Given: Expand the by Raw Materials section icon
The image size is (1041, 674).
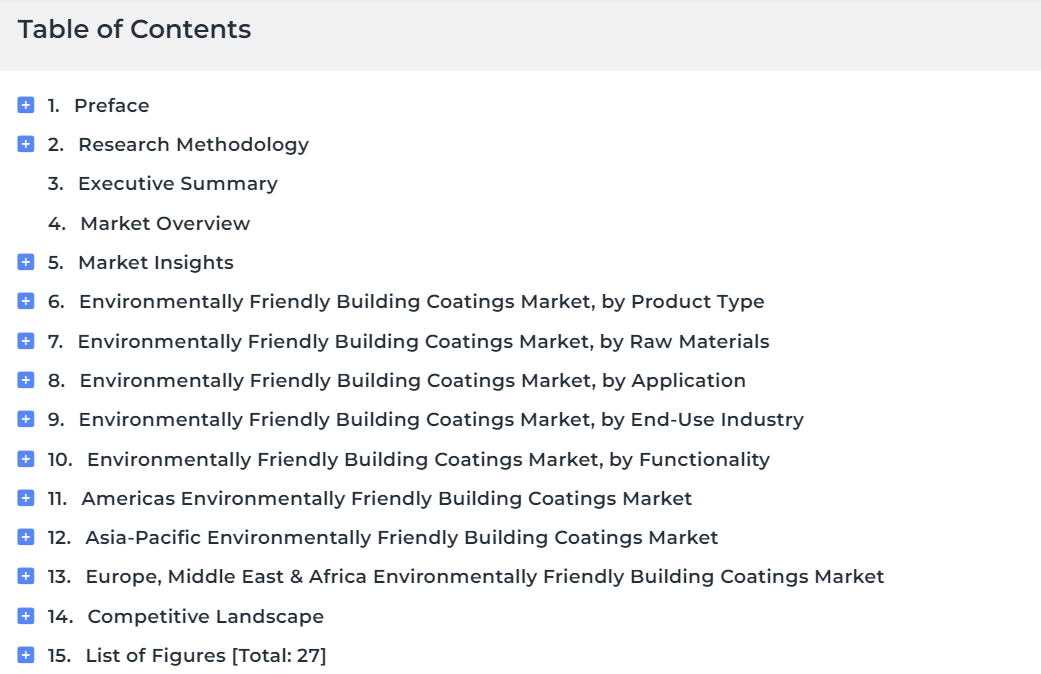Looking at the screenshot, I should point(26,341).
